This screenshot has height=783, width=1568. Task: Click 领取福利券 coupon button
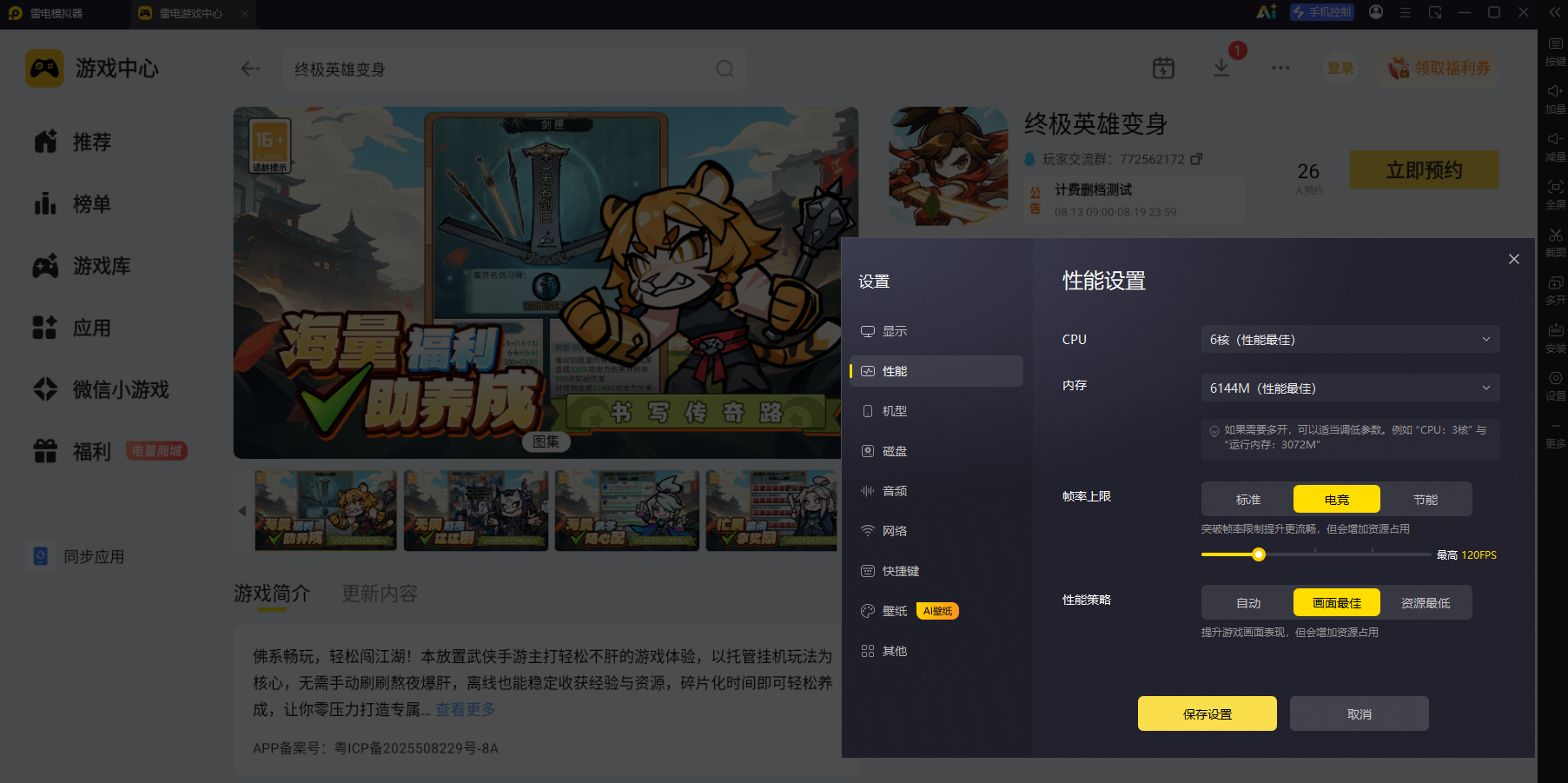[x=1439, y=68]
